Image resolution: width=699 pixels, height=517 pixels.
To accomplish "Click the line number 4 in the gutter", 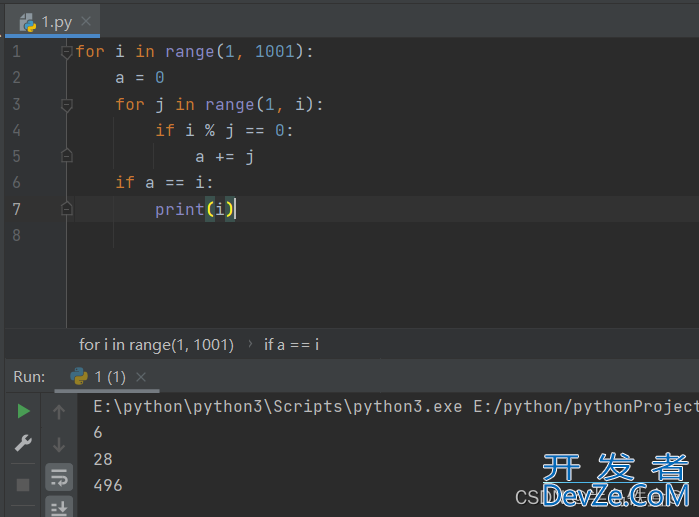I will click(x=16, y=130).
